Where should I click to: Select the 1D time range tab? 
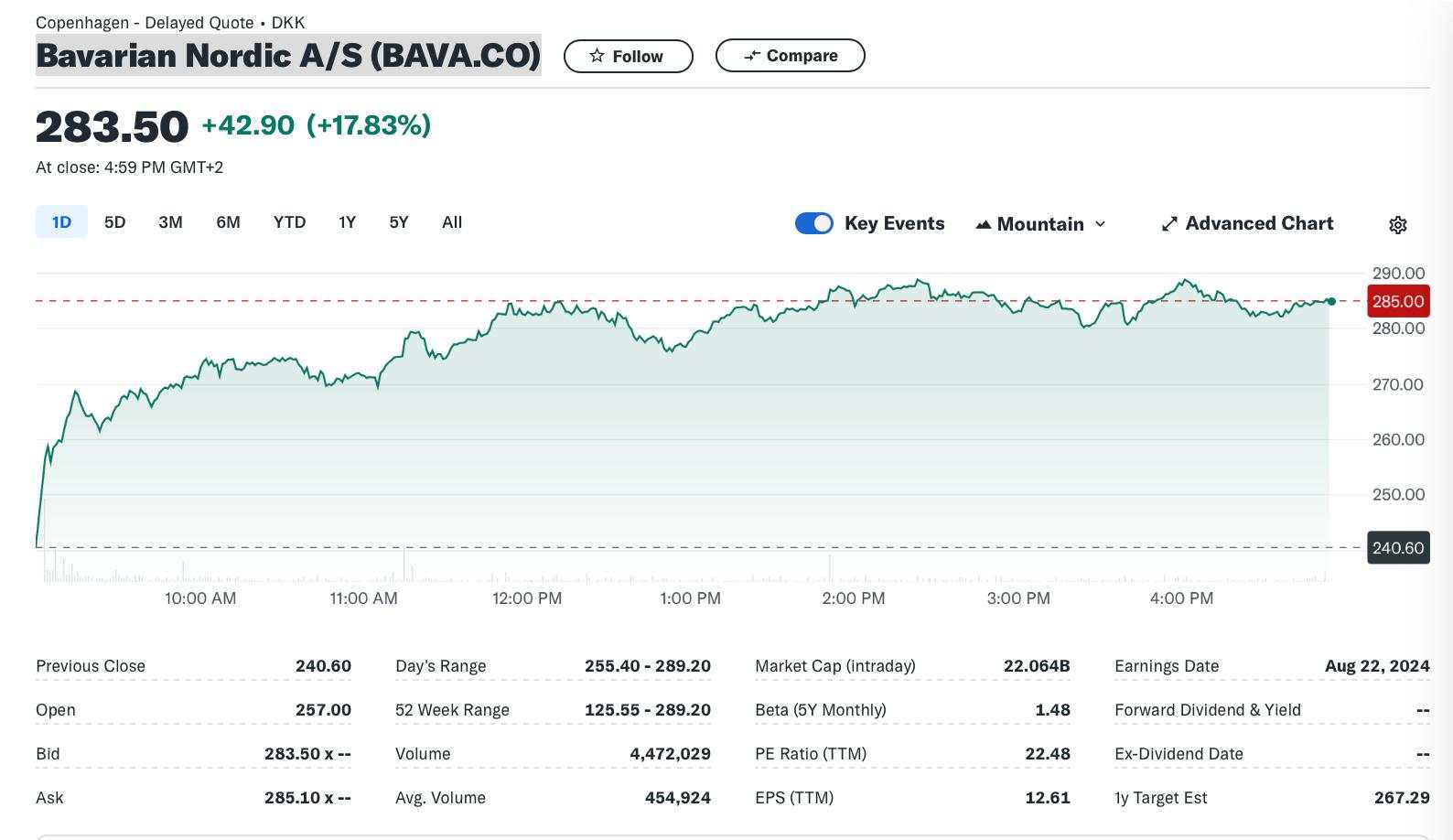[61, 222]
